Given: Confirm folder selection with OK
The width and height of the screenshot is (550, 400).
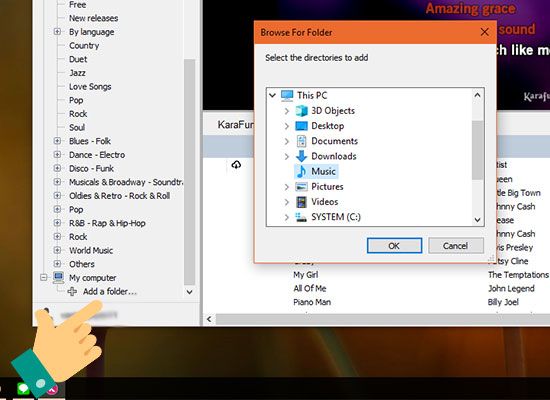Looking at the screenshot, I should 394,246.
